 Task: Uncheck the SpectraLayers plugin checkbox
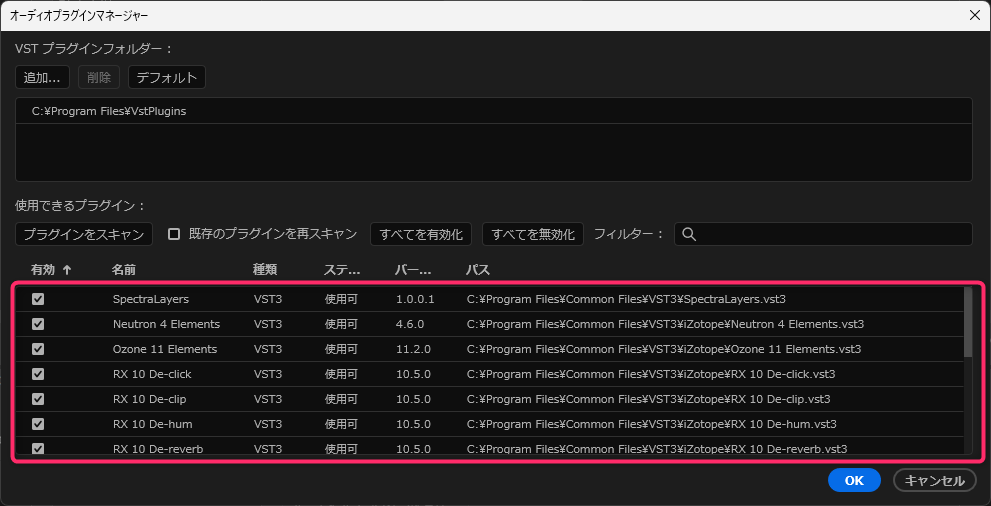coord(38,299)
